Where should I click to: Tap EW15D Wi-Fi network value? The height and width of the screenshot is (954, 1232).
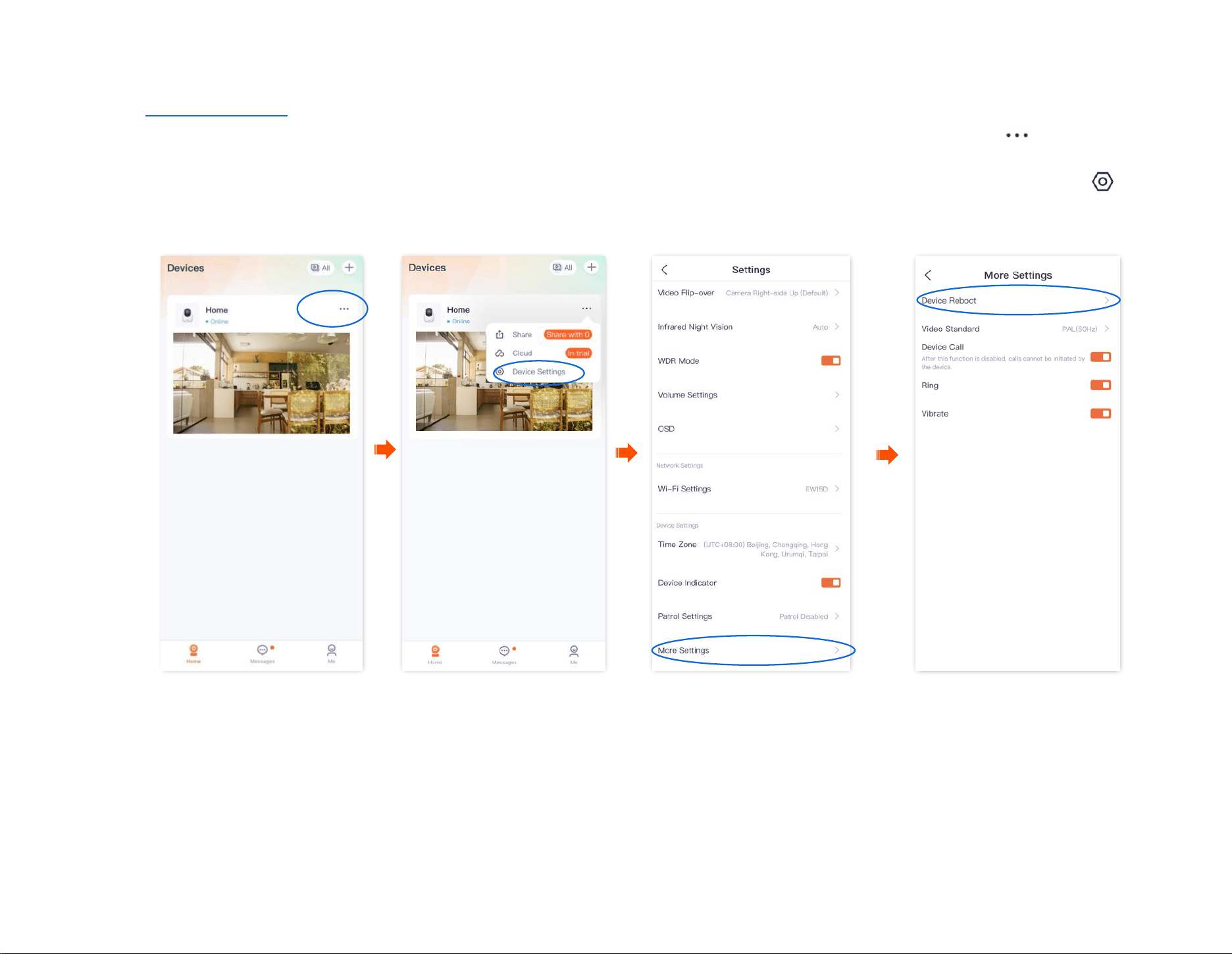coord(816,489)
